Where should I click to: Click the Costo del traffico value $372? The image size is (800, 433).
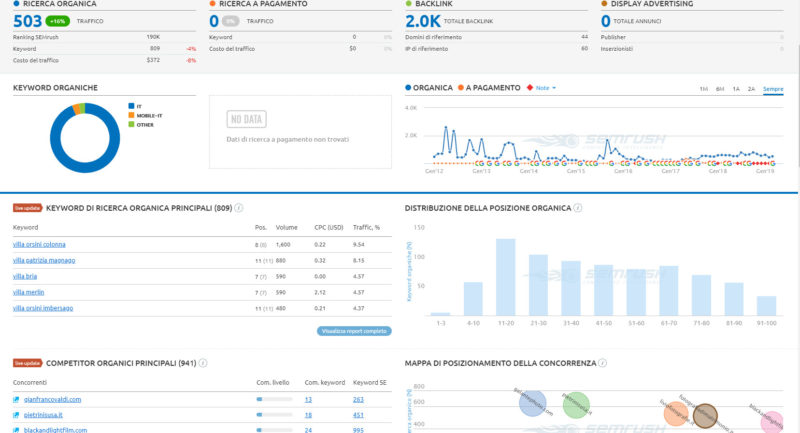click(x=153, y=60)
